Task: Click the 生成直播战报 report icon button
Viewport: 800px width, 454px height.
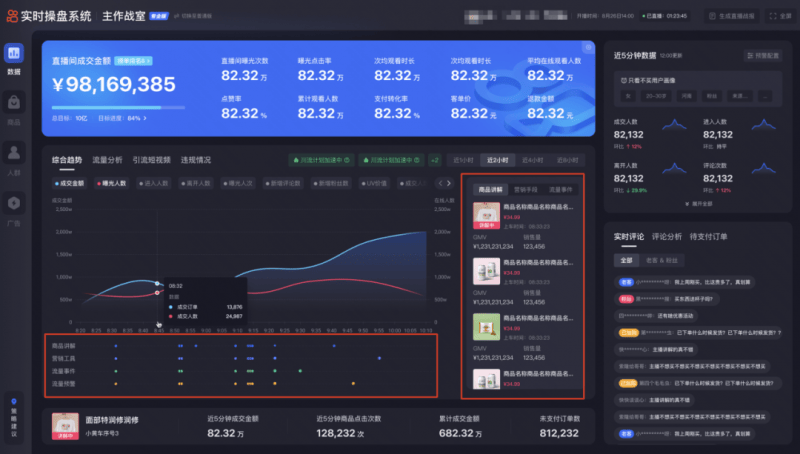Action: 733,16
